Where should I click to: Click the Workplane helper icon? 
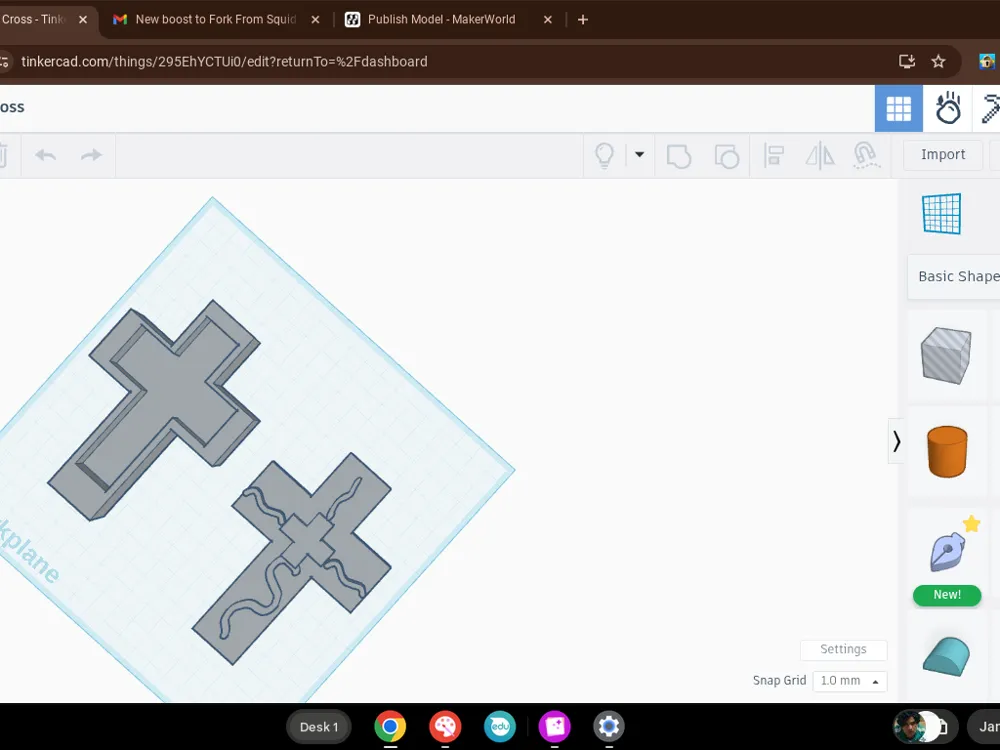point(940,213)
